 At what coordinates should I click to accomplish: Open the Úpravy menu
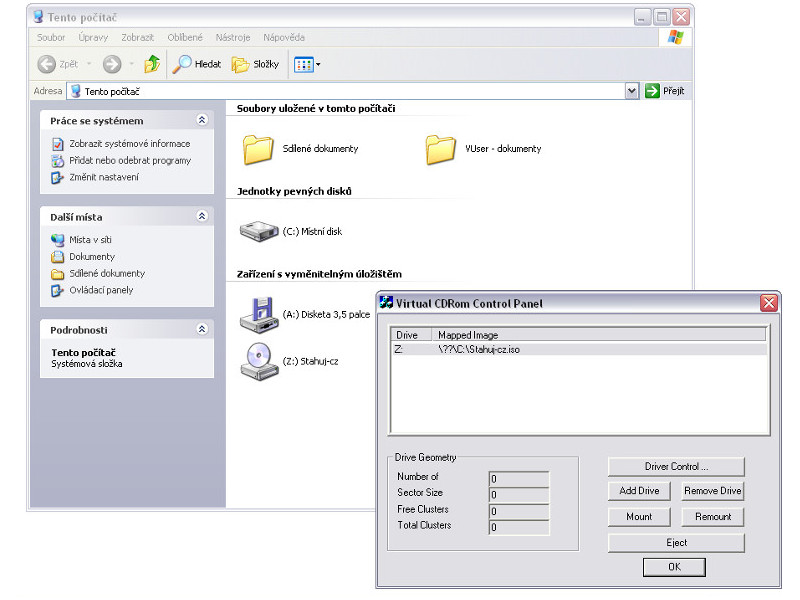93,37
